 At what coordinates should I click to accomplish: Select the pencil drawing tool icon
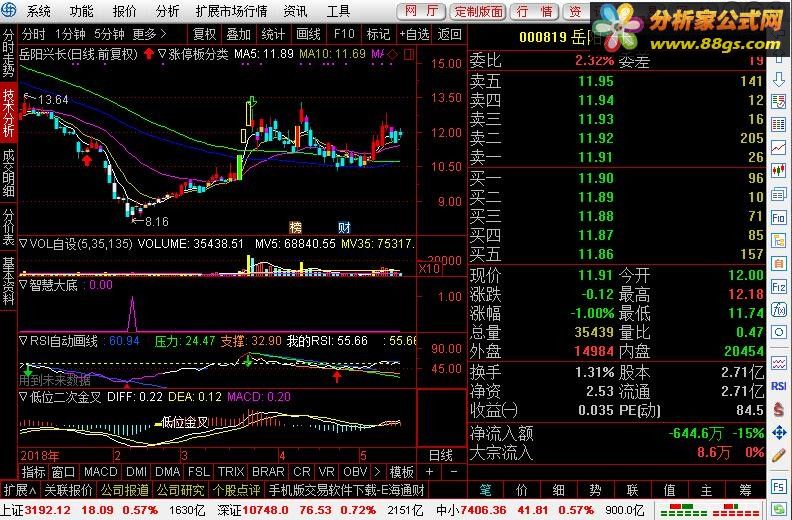point(778,456)
